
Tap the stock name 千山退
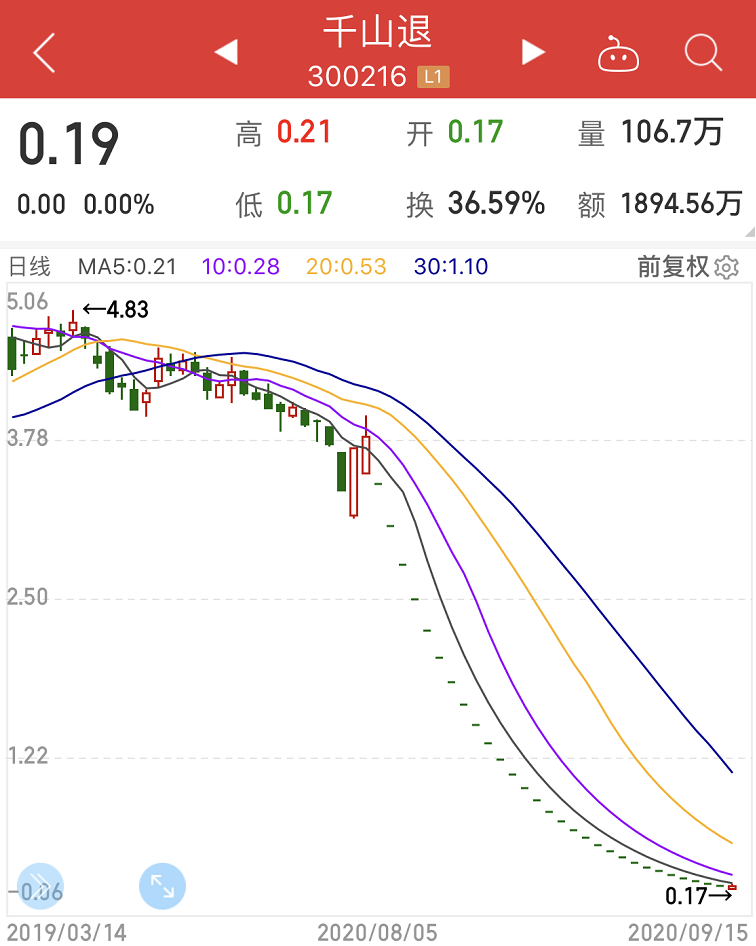pyautogui.click(x=377, y=32)
